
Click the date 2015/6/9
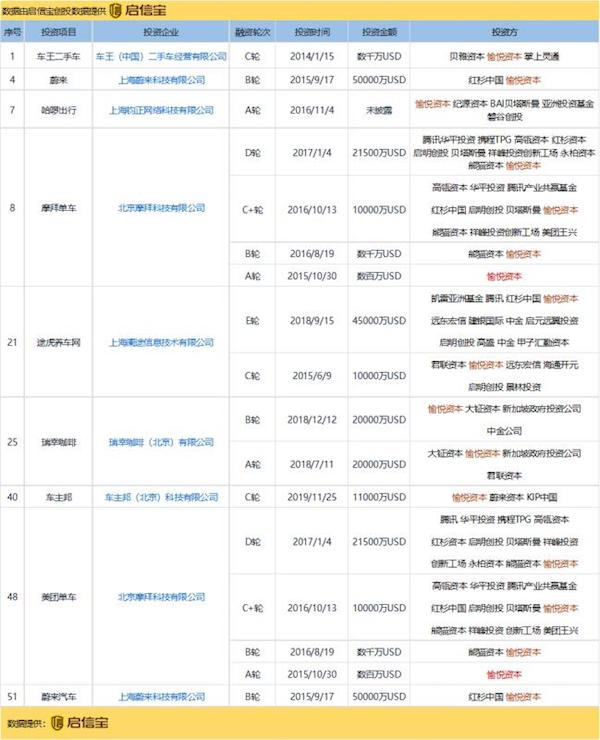point(312,376)
